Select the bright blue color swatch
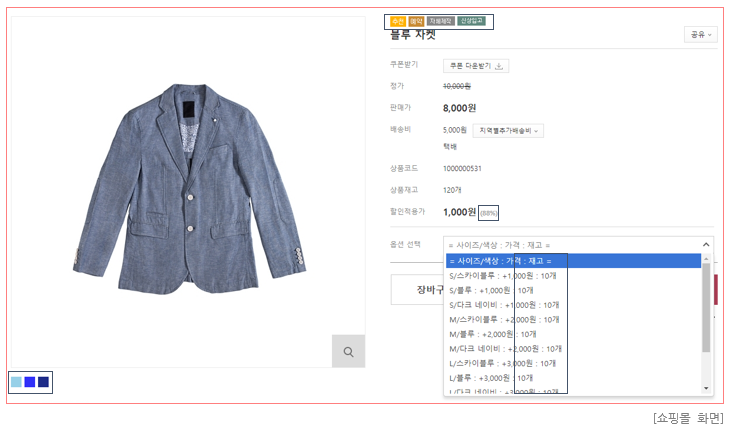Screen dimensions: 731x434 coord(30,382)
